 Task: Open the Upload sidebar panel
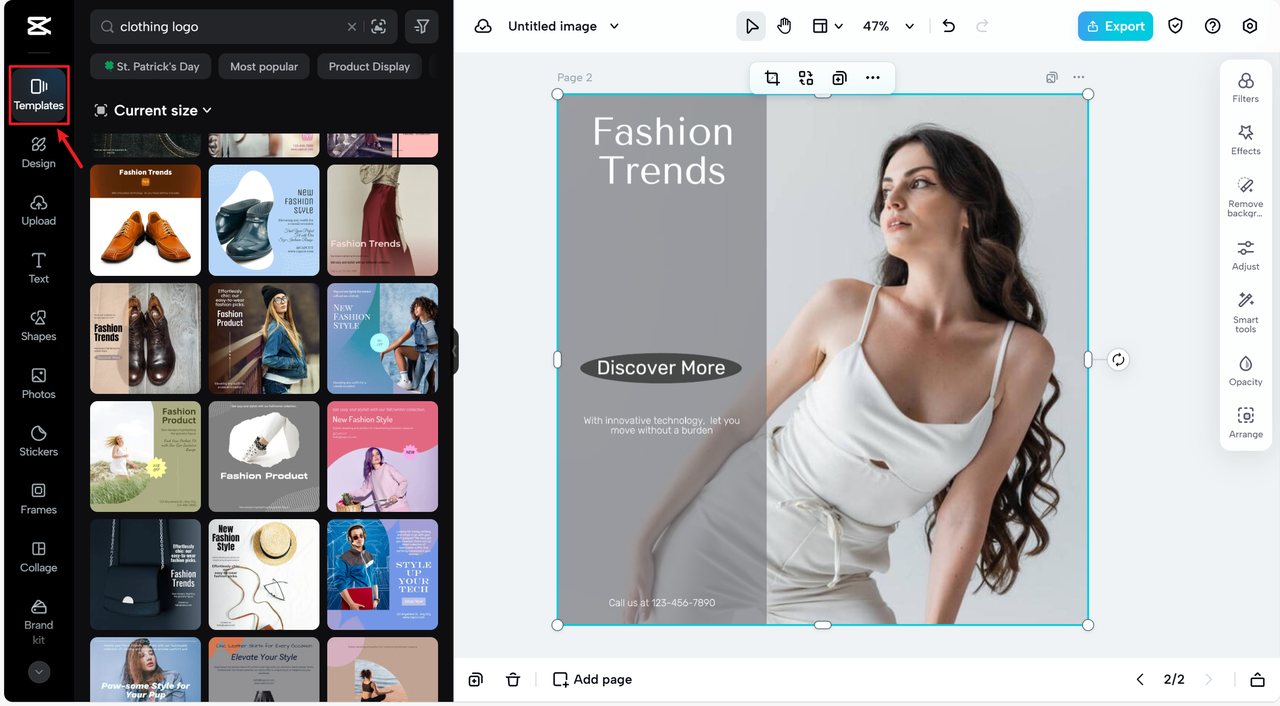[39, 210]
